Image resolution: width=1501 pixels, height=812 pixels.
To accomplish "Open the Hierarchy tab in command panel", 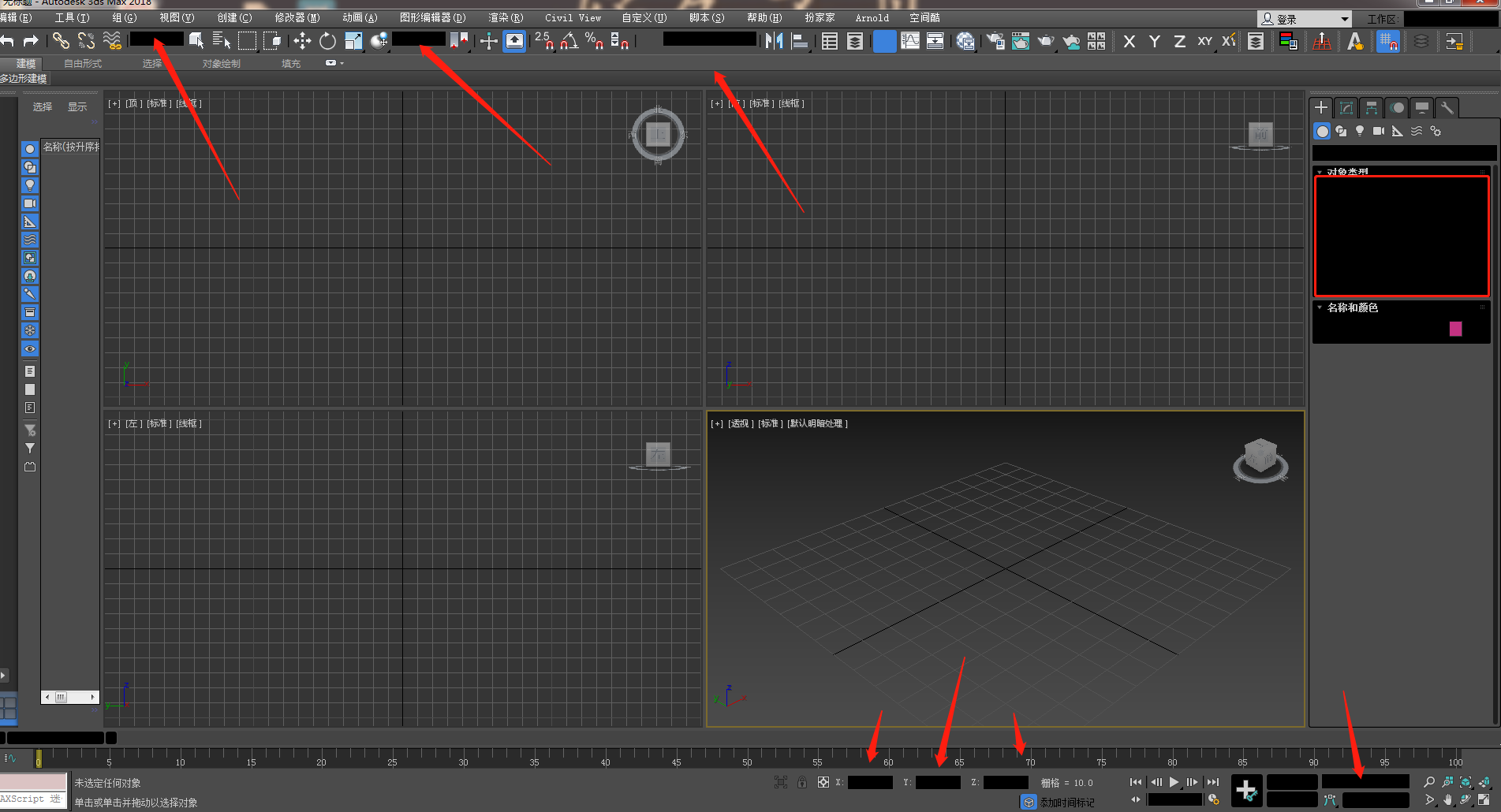I will tap(1372, 108).
